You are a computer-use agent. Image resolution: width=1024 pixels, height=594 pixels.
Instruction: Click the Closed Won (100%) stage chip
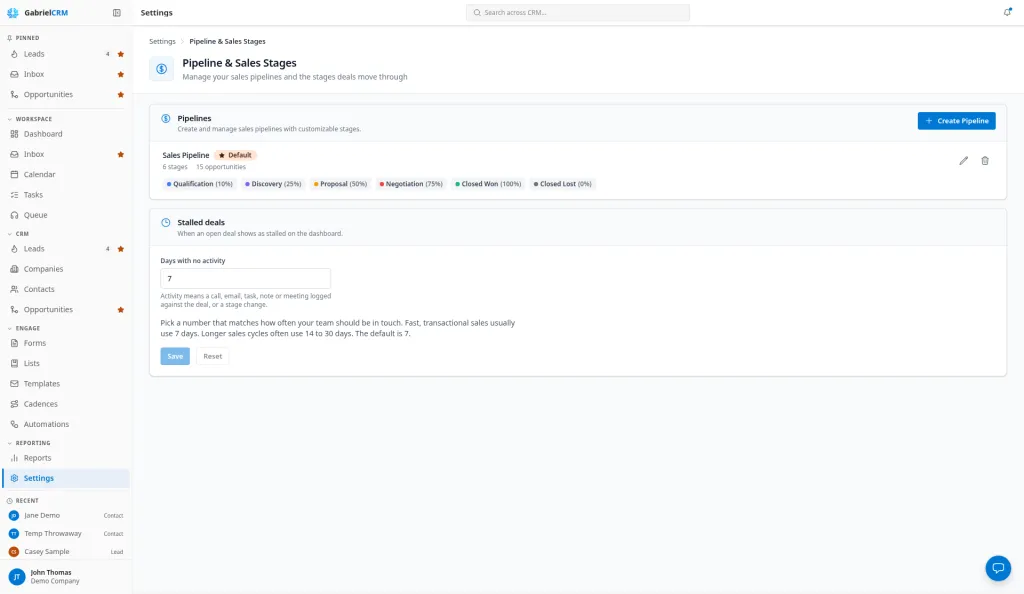click(x=488, y=184)
